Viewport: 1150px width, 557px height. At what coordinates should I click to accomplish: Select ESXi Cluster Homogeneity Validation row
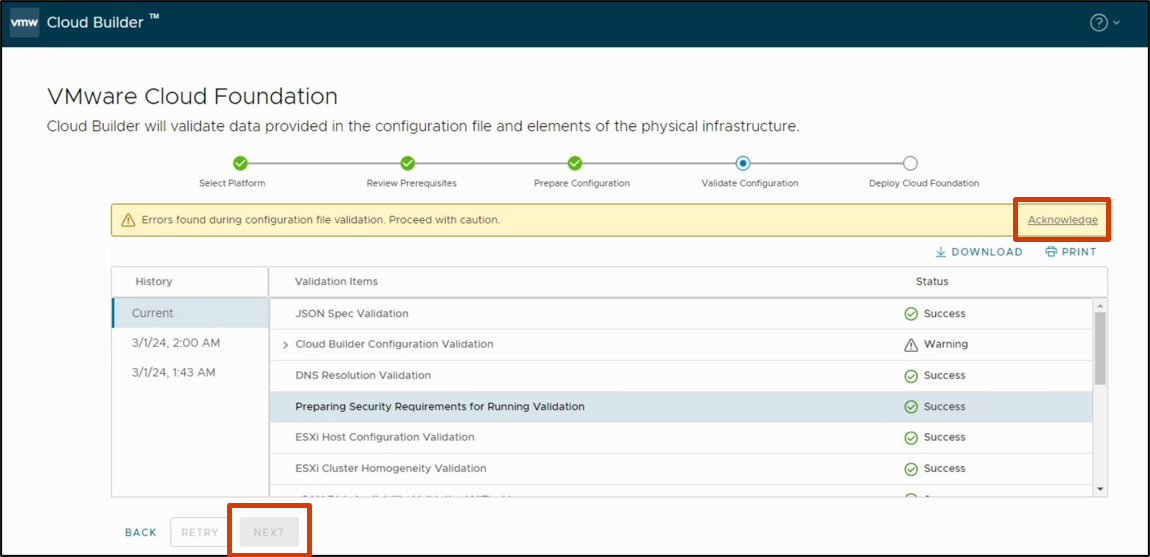click(682, 468)
